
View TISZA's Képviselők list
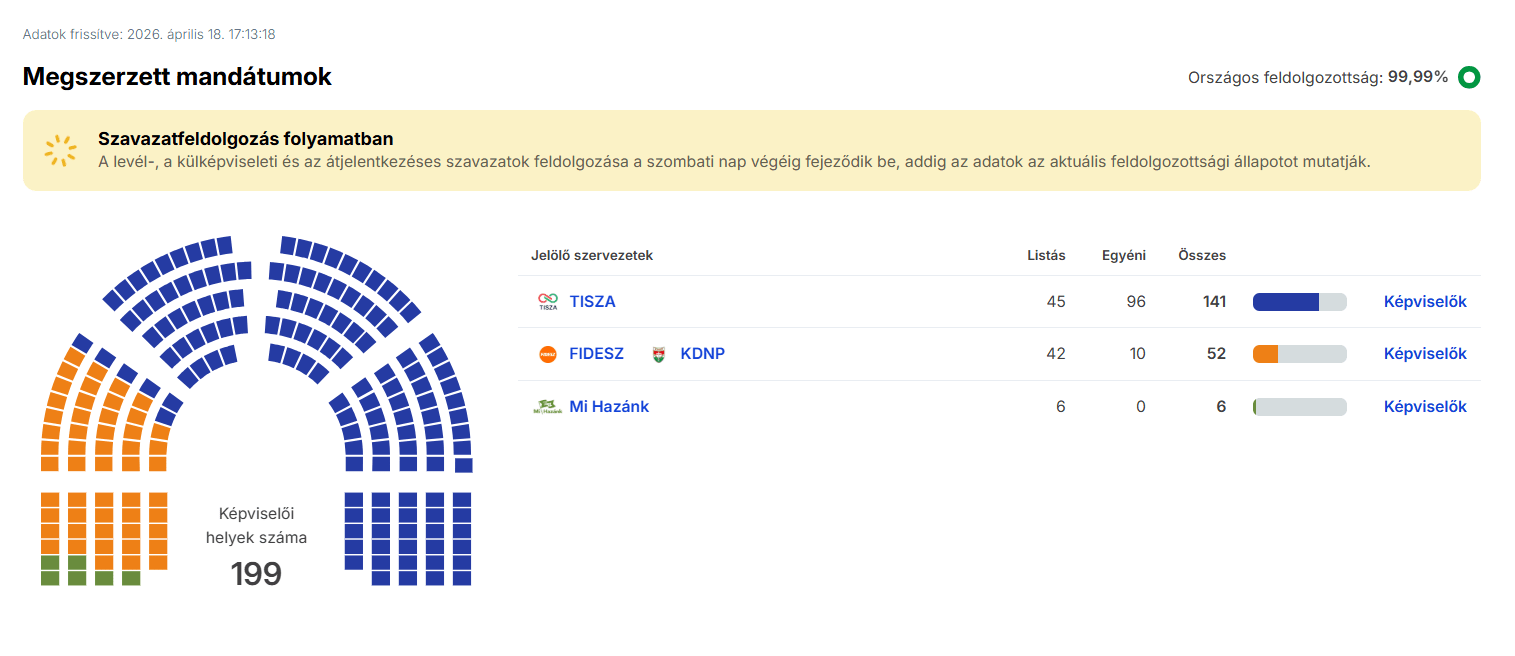point(1424,302)
